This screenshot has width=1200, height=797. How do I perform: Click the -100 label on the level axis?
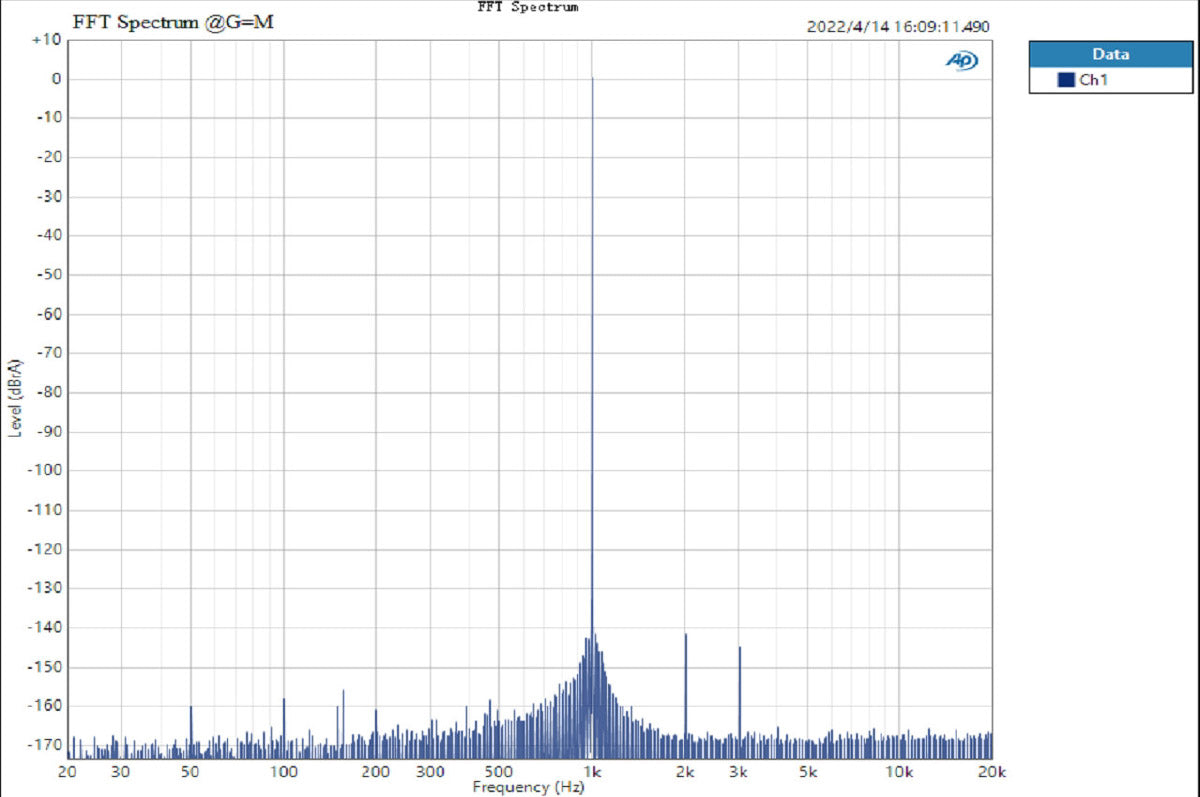tap(47, 471)
